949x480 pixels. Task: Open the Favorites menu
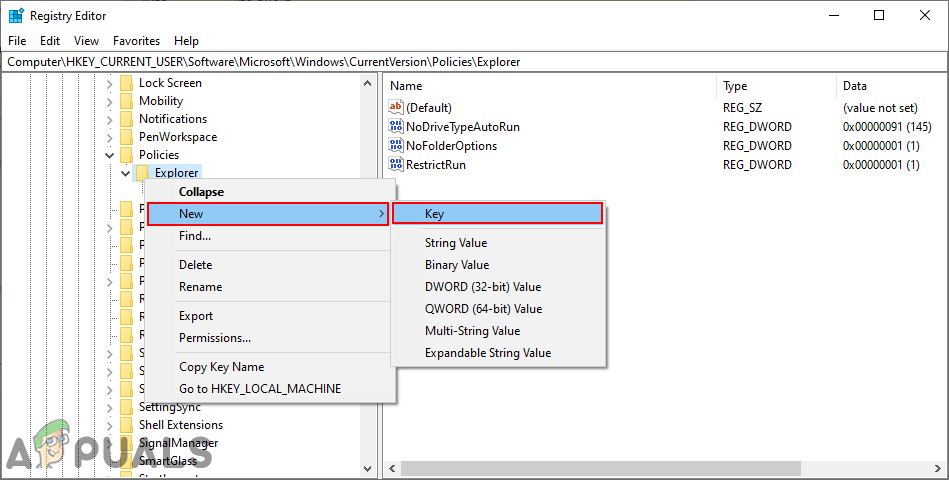click(136, 41)
